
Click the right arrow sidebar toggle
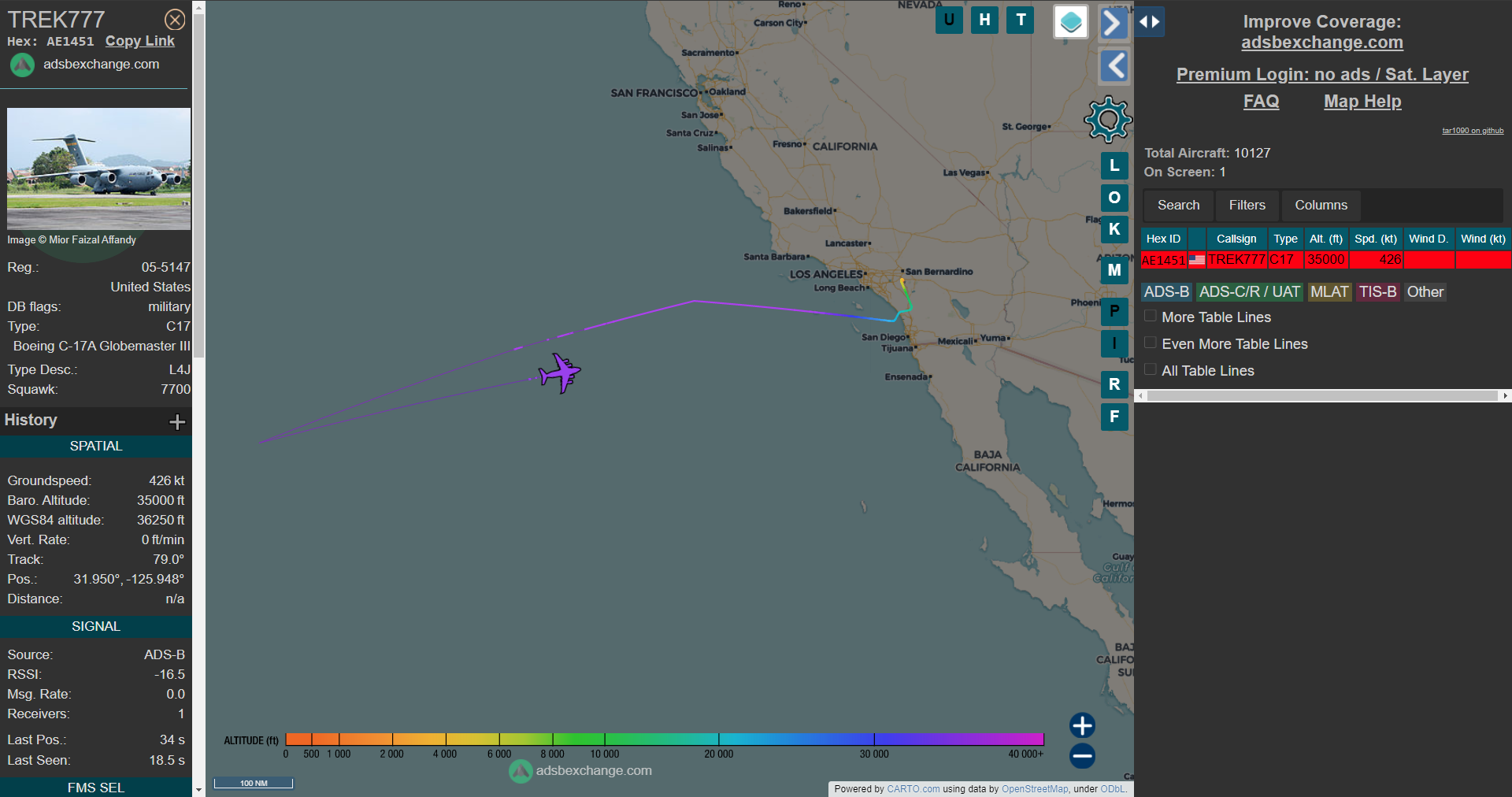point(1114,23)
